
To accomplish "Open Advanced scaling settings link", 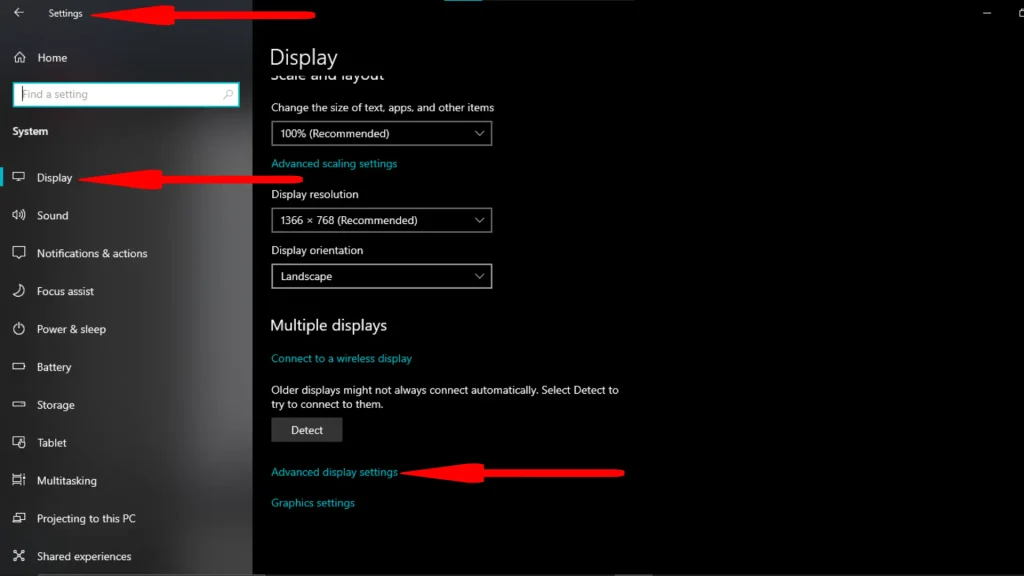I will tap(334, 164).
